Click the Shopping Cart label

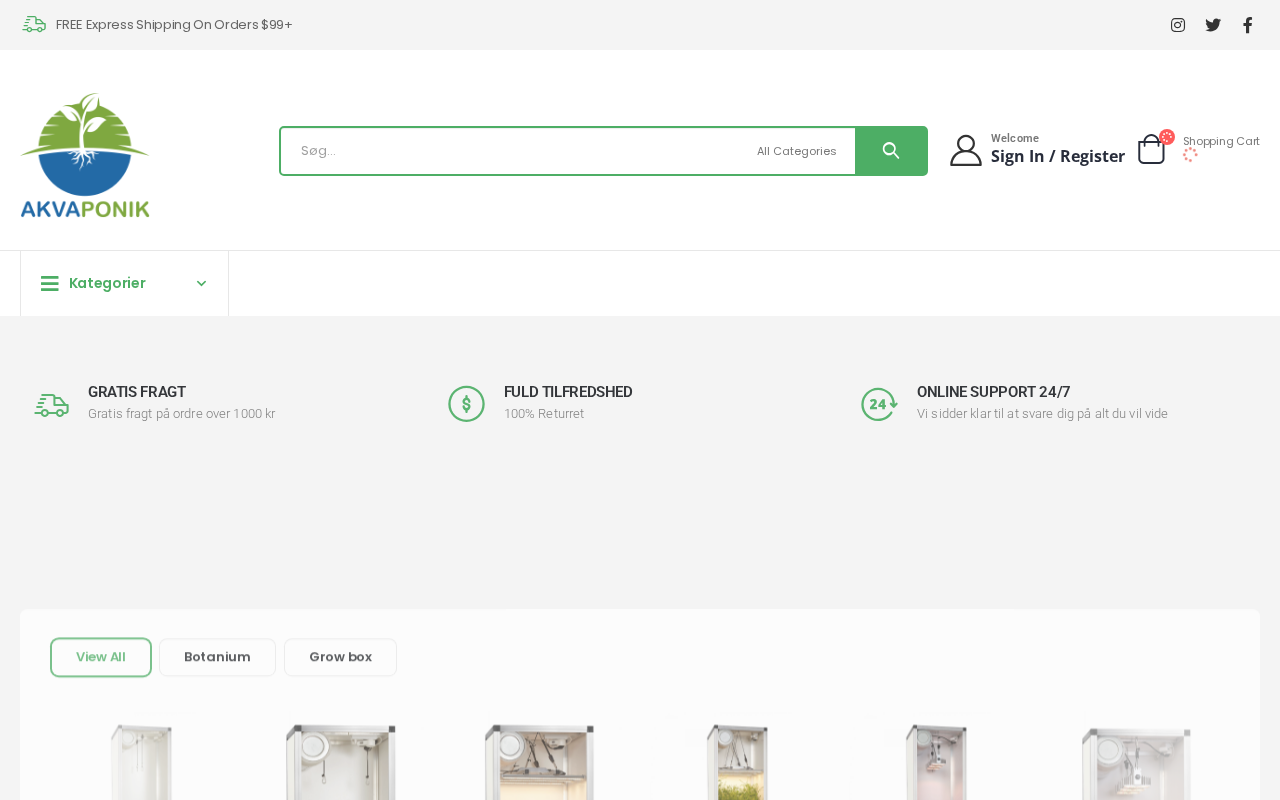(x=1221, y=141)
